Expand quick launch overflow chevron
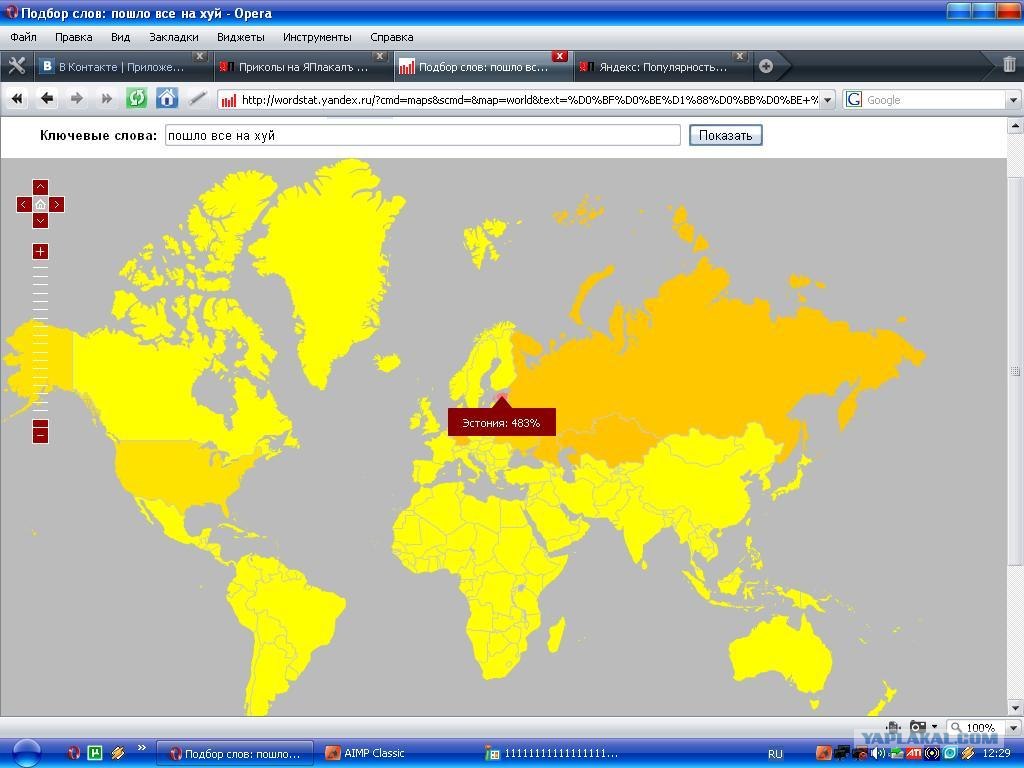 click(x=142, y=748)
